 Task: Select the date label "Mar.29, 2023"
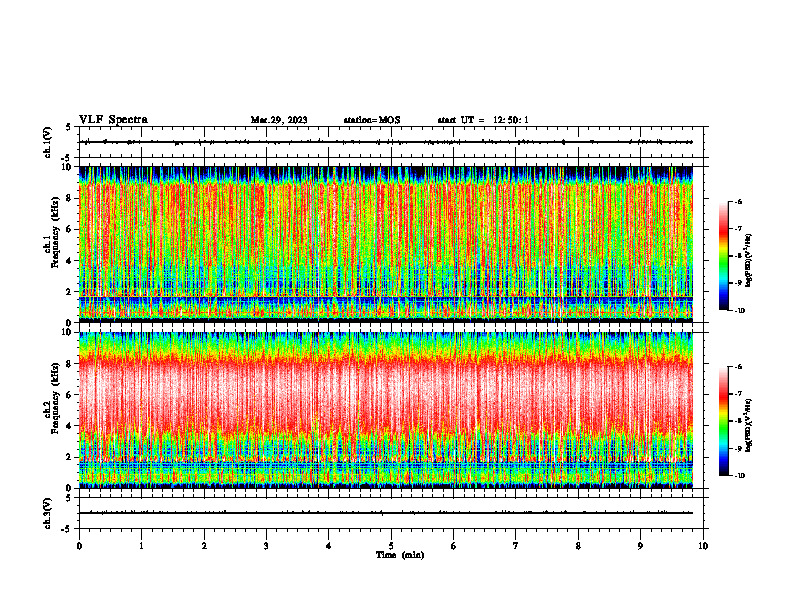(x=279, y=120)
